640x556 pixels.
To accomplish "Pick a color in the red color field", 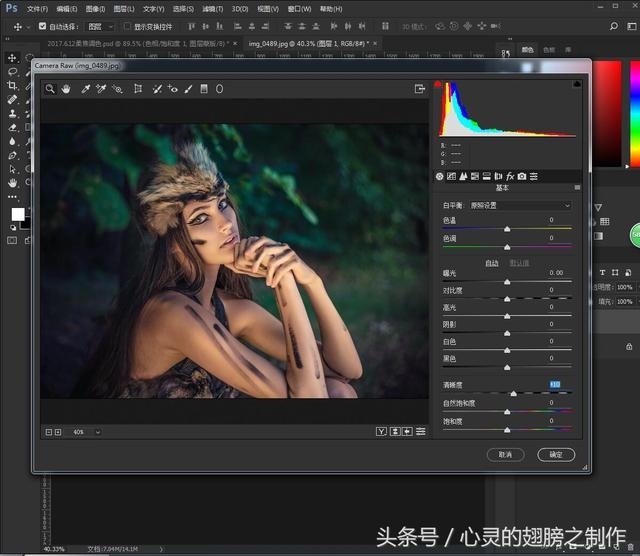I will [x=607, y=113].
